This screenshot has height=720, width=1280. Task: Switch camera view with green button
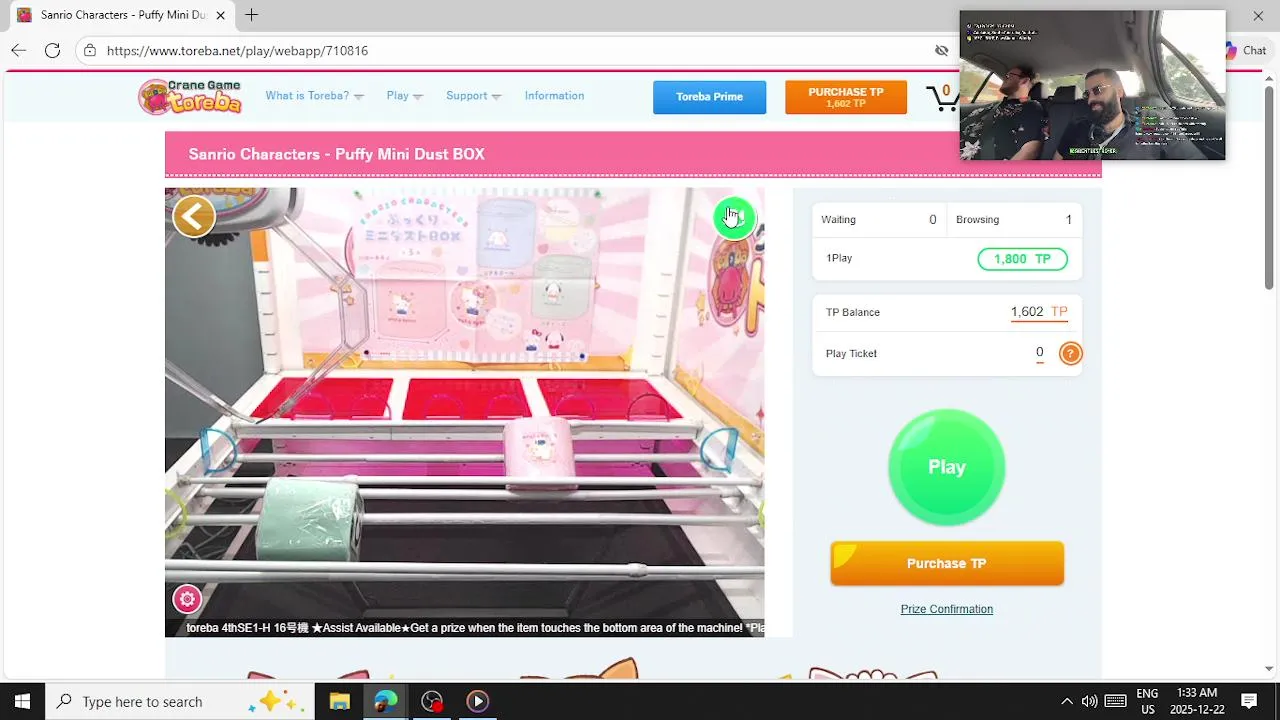click(x=734, y=217)
